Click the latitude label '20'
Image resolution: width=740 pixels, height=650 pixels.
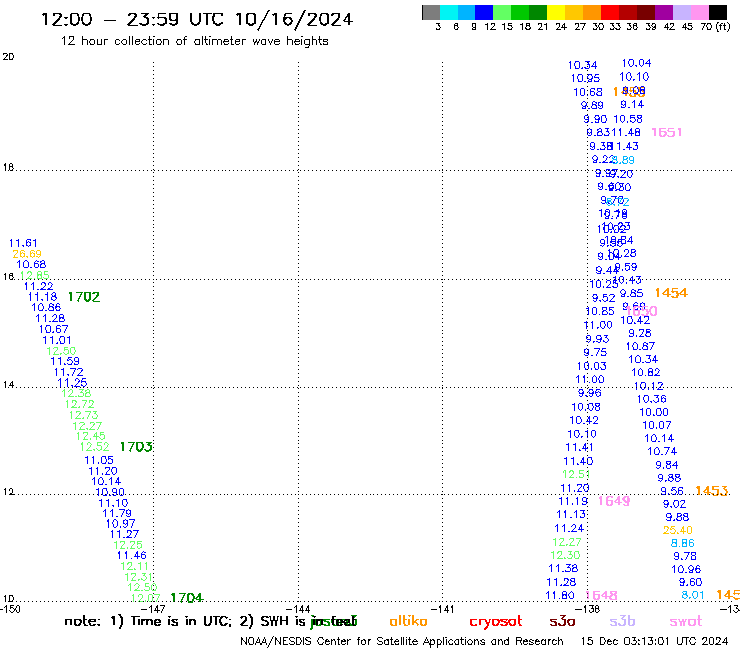tap(8, 57)
